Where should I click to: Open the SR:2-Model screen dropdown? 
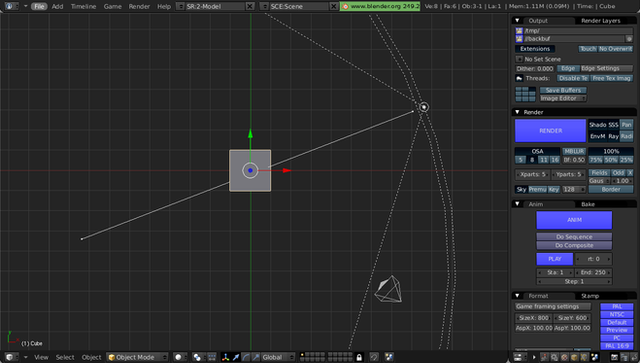[x=180, y=6]
